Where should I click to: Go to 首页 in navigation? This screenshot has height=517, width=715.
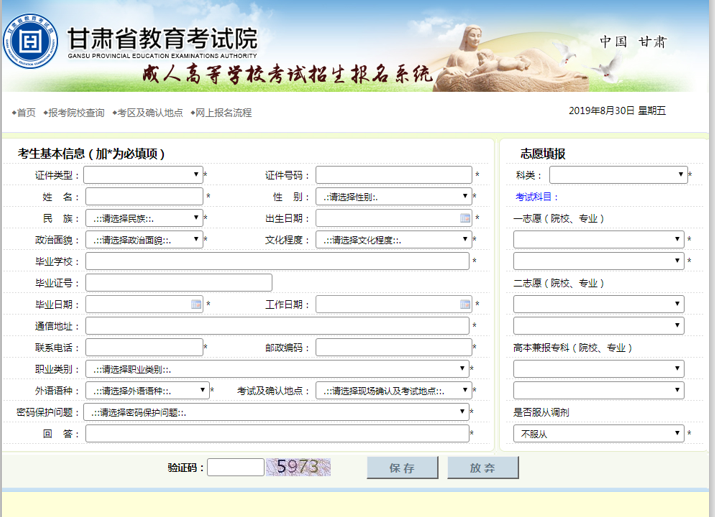tap(25, 113)
